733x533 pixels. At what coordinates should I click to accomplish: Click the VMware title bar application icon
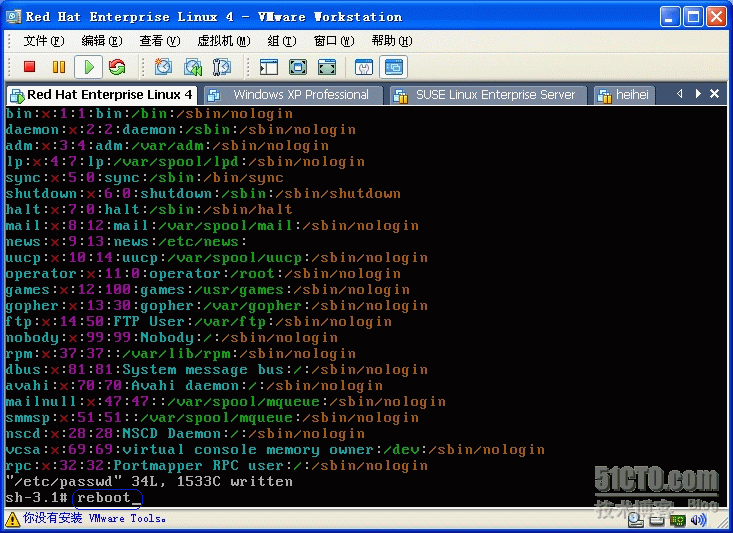coord(13,16)
